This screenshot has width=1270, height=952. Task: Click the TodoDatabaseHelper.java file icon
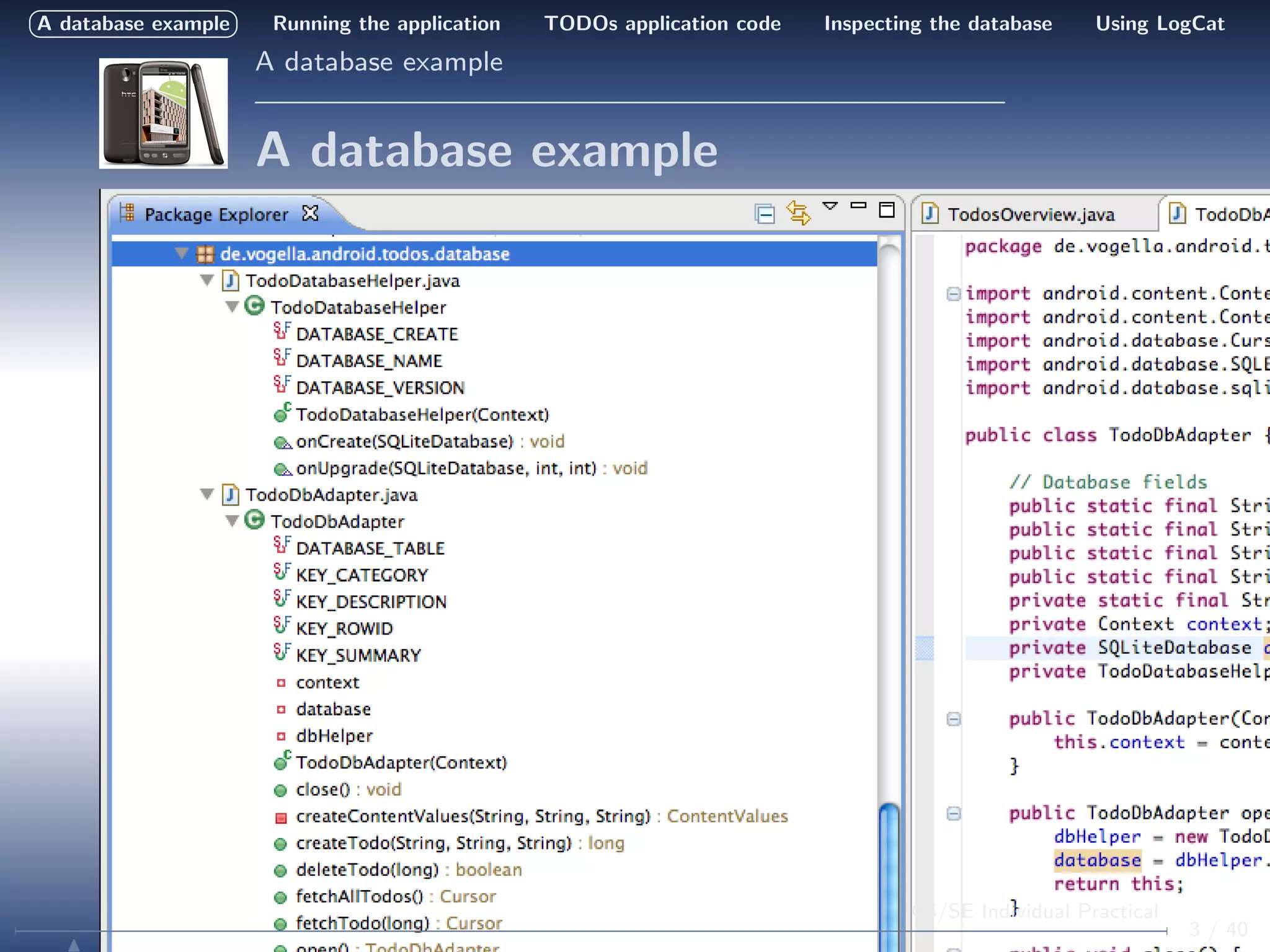(x=231, y=281)
